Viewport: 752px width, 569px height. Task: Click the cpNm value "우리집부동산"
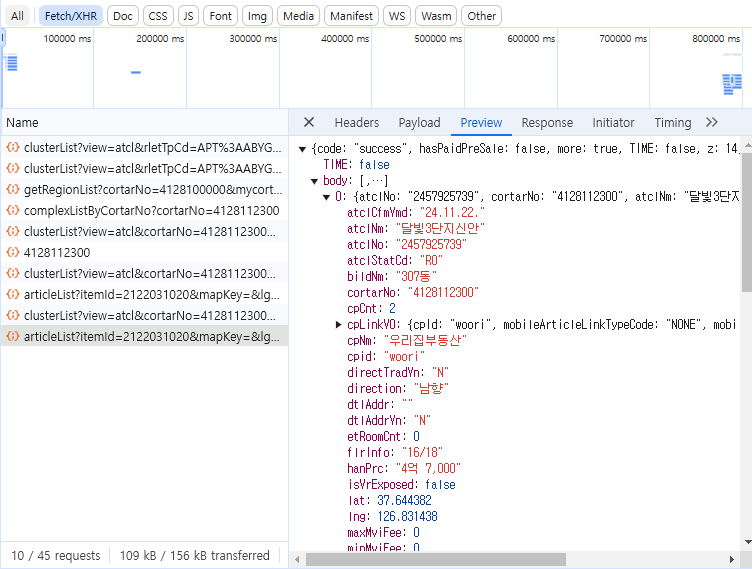tap(425, 341)
